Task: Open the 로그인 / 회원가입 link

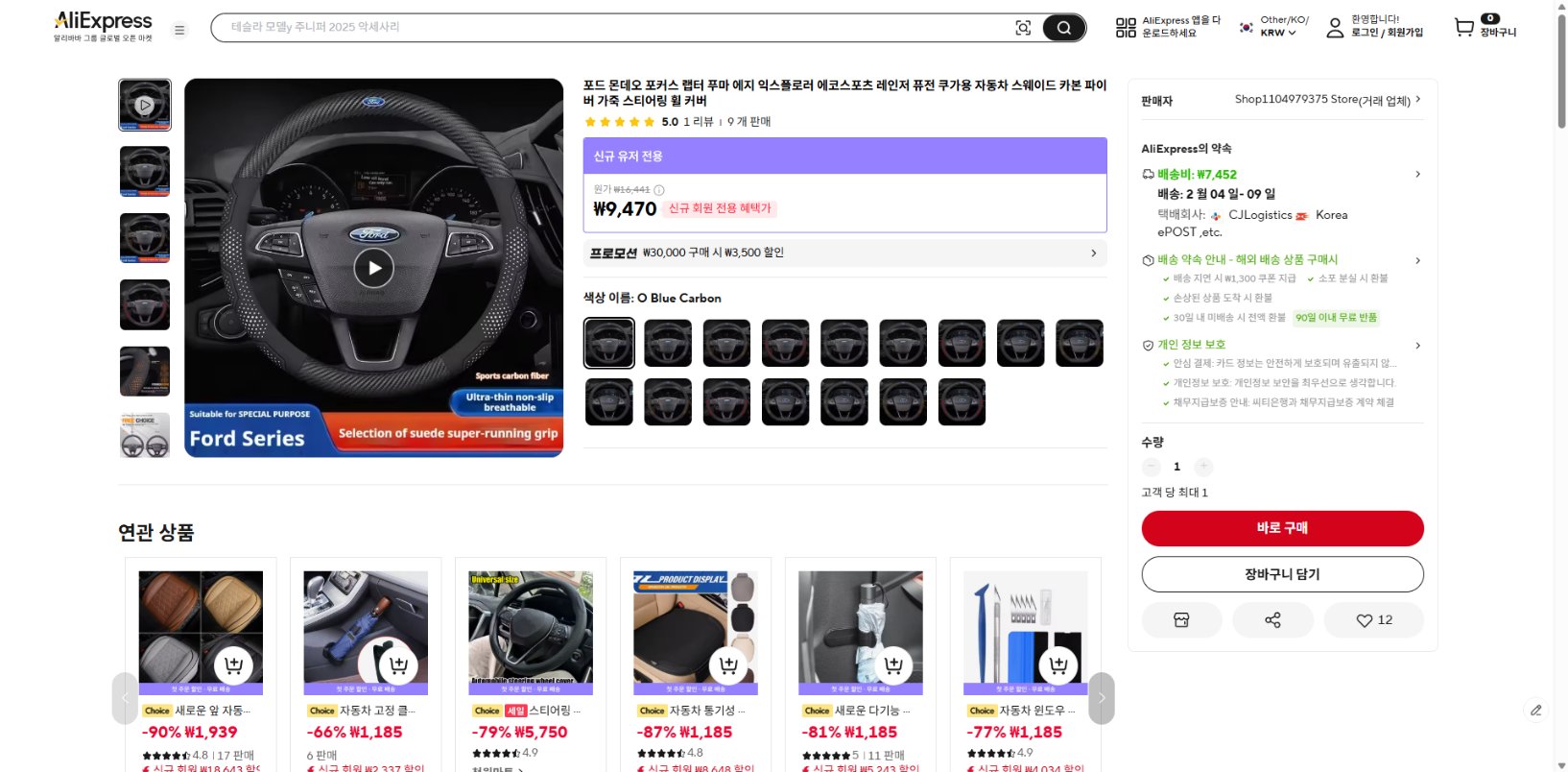Action: pyautogui.click(x=1387, y=33)
